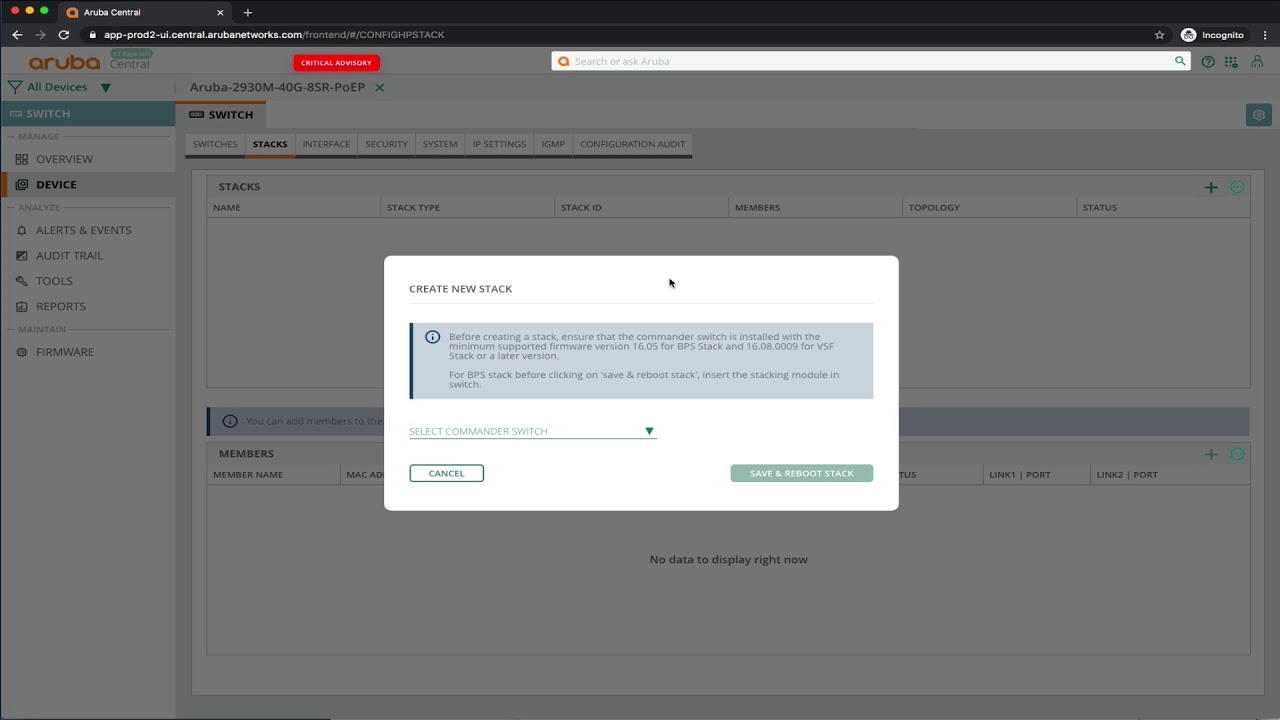Image resolution: width=1280 pixels, height=720 pixels.
Task: Click the info icon in members notice
Action: click(x=230, y=421)
